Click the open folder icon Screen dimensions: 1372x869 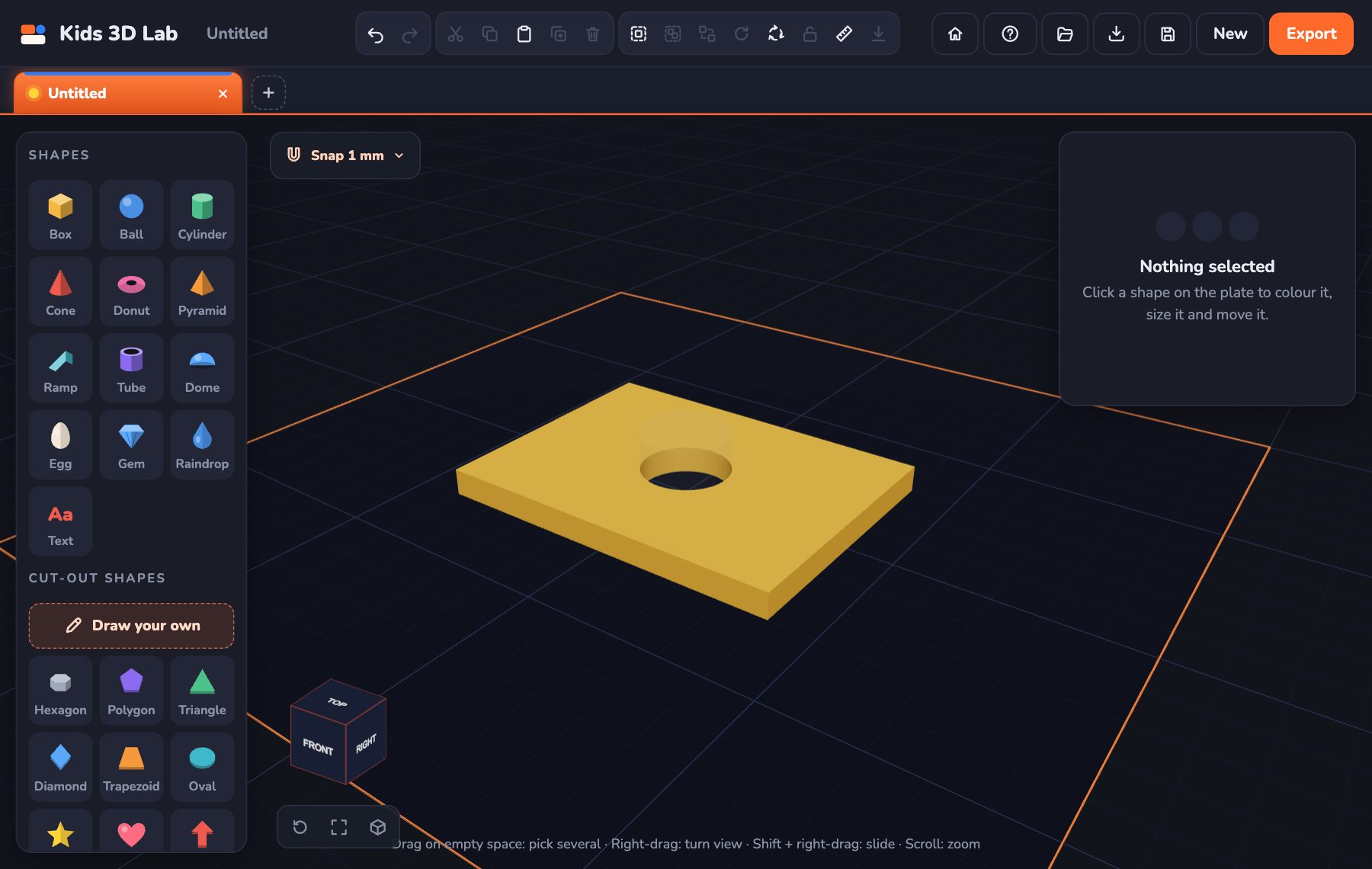click(x=1065, y=34)
